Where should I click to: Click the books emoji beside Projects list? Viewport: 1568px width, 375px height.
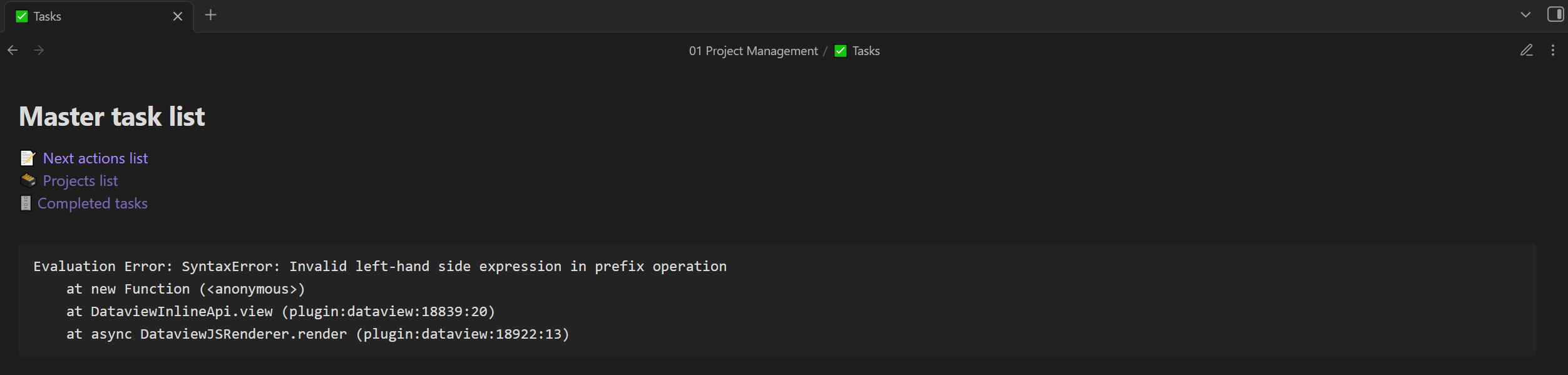pos(28,180)
